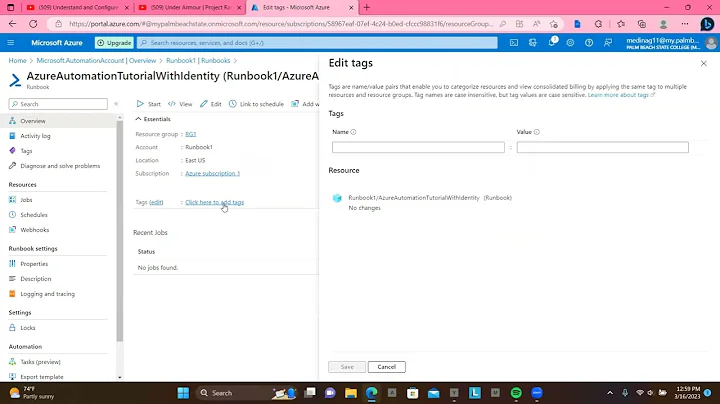Click the (edit) link beside Tags
720x404 pixels.
156,202
